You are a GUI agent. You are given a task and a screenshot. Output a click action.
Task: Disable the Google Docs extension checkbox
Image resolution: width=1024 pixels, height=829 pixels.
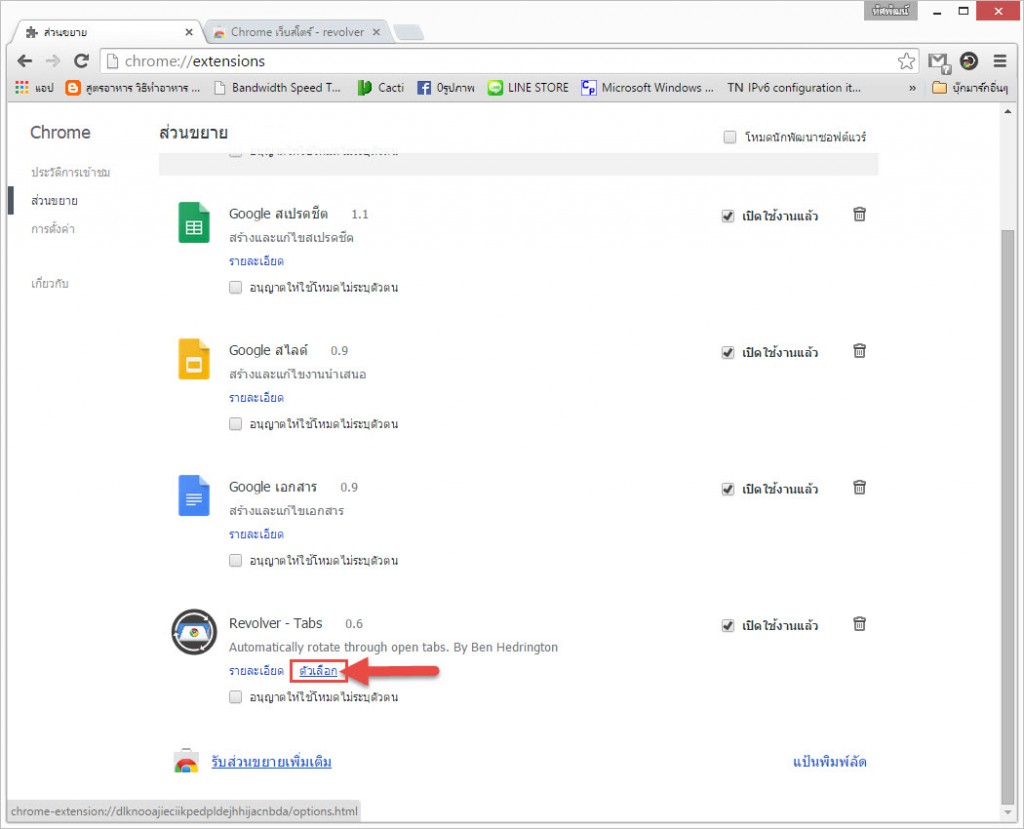[728, 489]
